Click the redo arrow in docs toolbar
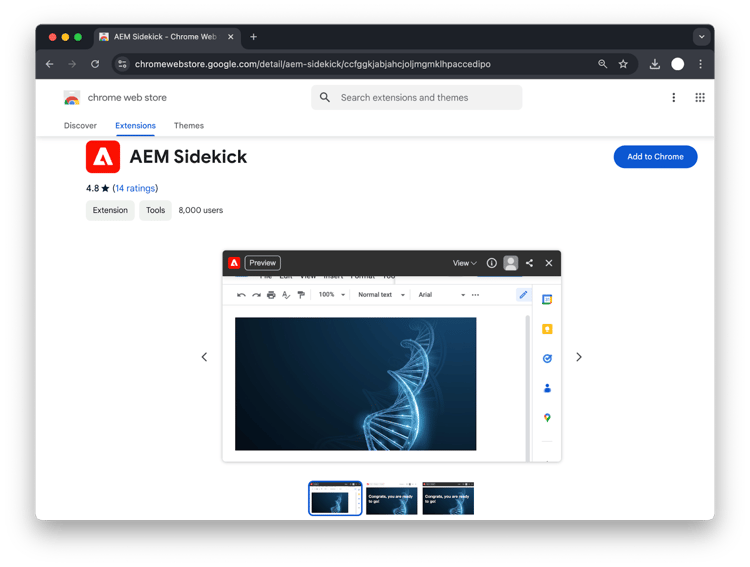Image resolution: width=750 pixels, height=567 pixels. coord(256,295)
